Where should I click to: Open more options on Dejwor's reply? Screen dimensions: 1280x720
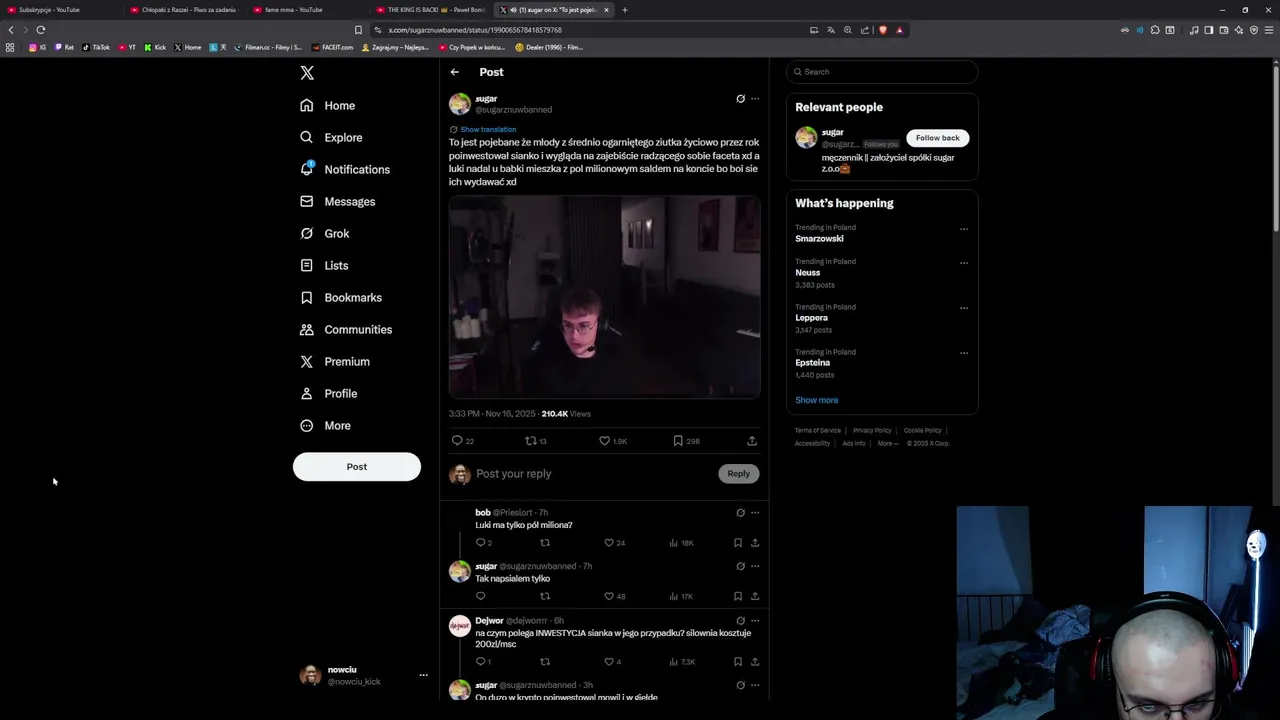755,621
